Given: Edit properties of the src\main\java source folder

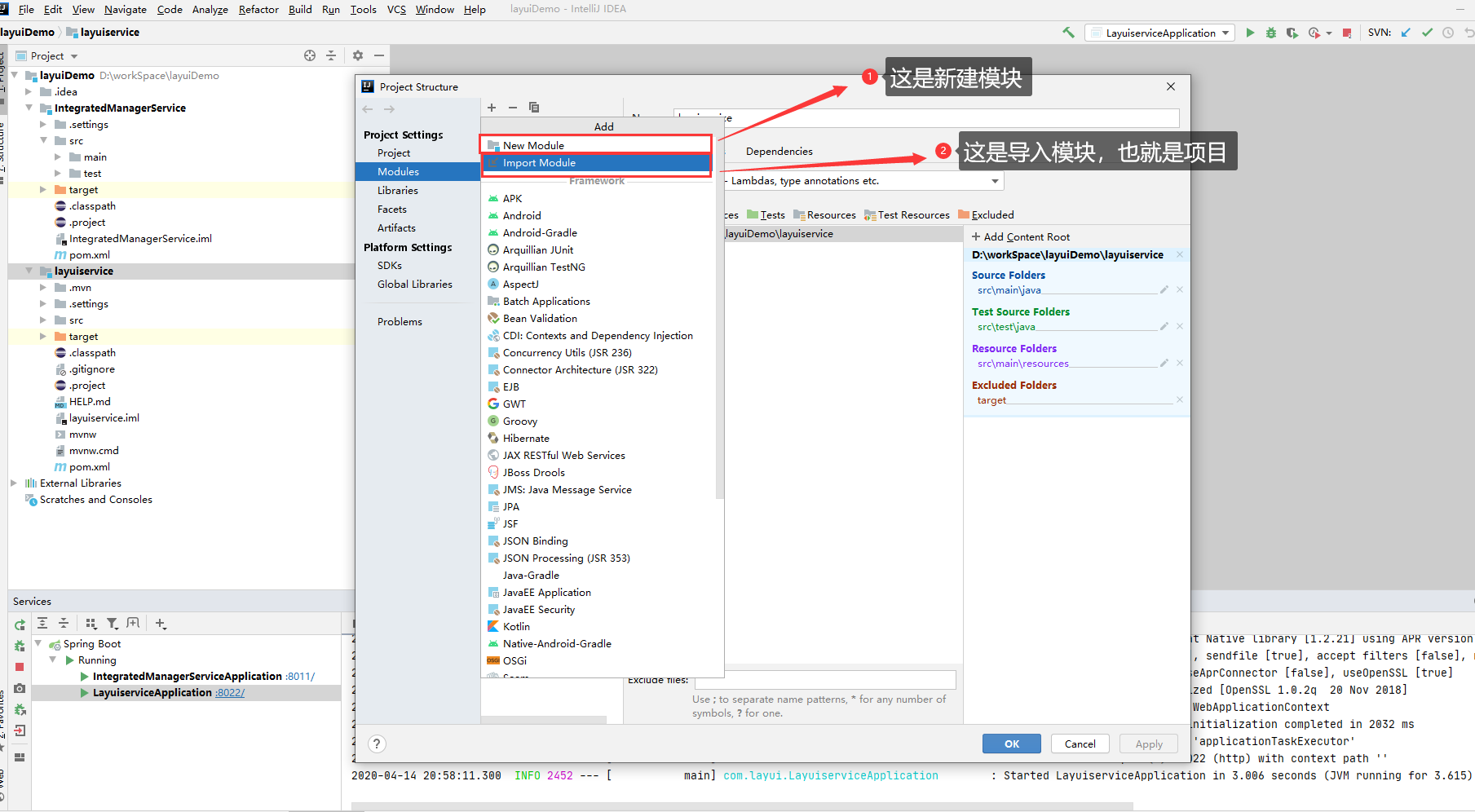Looking at the screenshot, I should click(x=1164, y=289).
